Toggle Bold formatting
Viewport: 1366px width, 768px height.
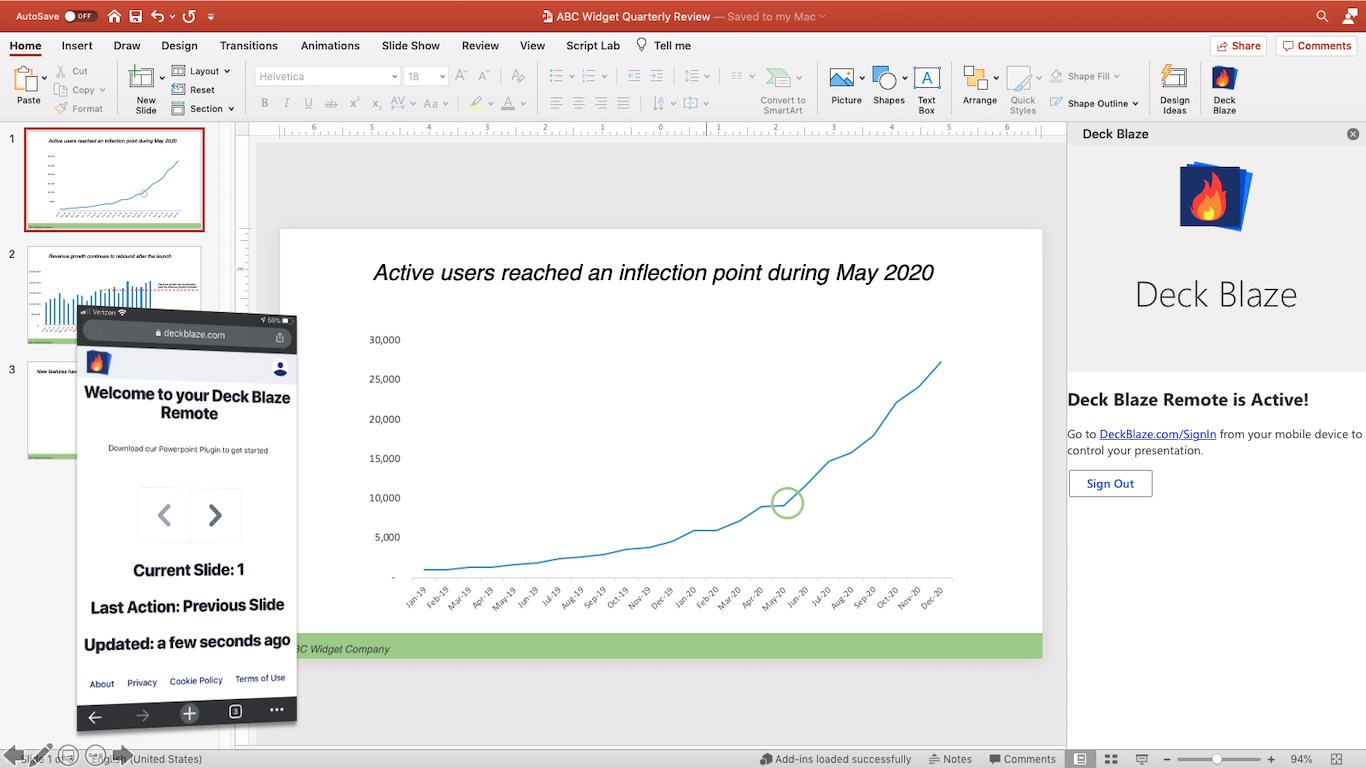265,103
